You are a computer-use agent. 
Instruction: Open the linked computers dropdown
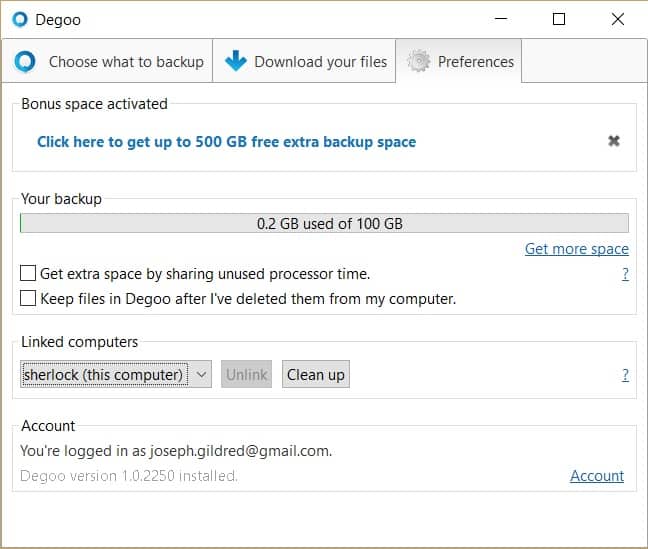116,375
